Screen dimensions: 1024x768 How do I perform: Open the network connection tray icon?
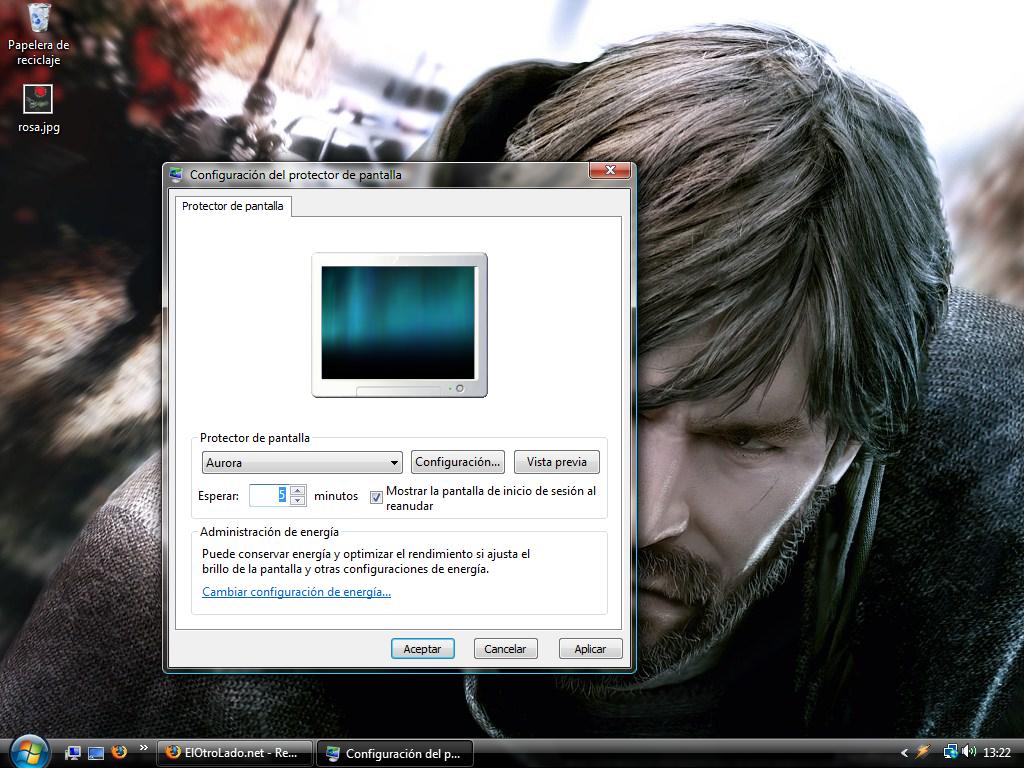click(950, 752)
